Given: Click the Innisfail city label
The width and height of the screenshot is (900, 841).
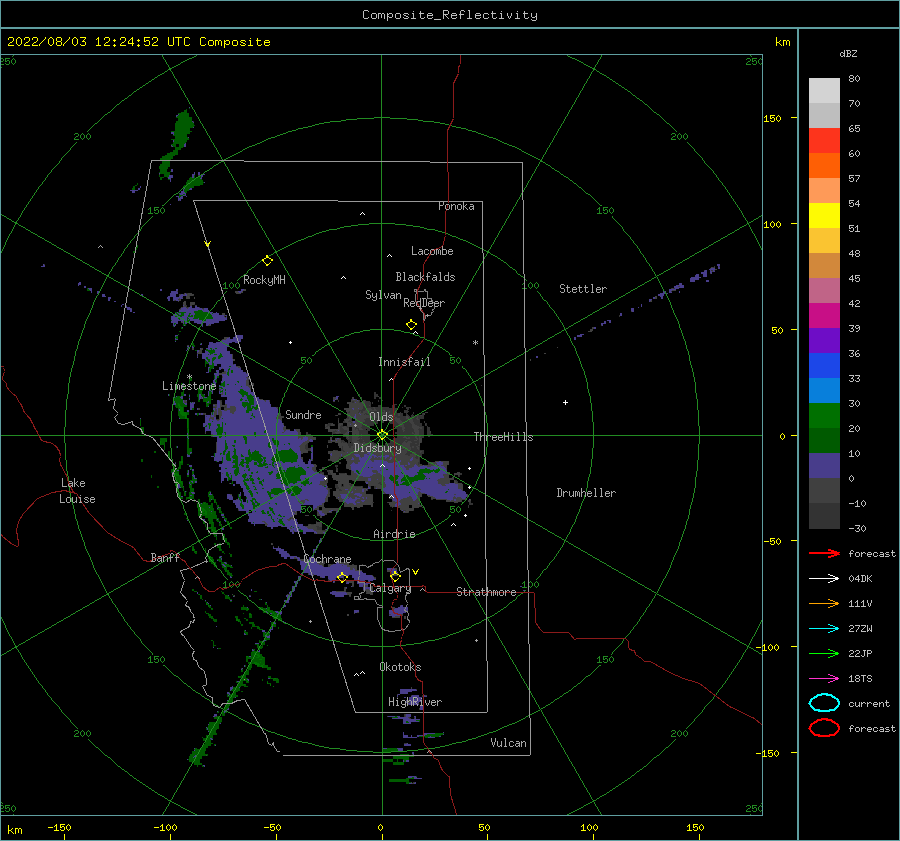Looking at the screenshot, I should pos(404,362).
